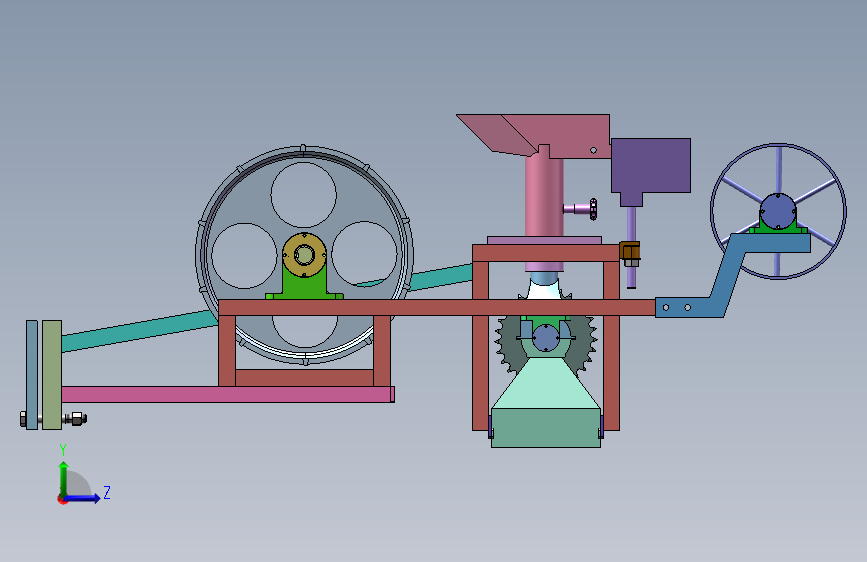Click the hex nut on the bottom-left bolt
The height and width of the screenshot is (562, 867).
77,419
